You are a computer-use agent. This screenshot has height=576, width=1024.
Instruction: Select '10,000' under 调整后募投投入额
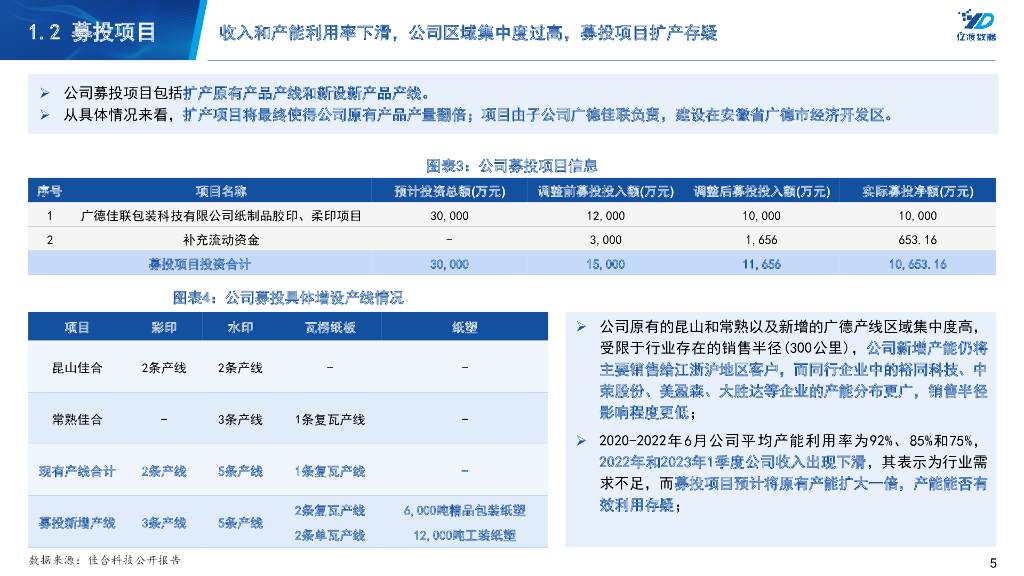point(761,216)
